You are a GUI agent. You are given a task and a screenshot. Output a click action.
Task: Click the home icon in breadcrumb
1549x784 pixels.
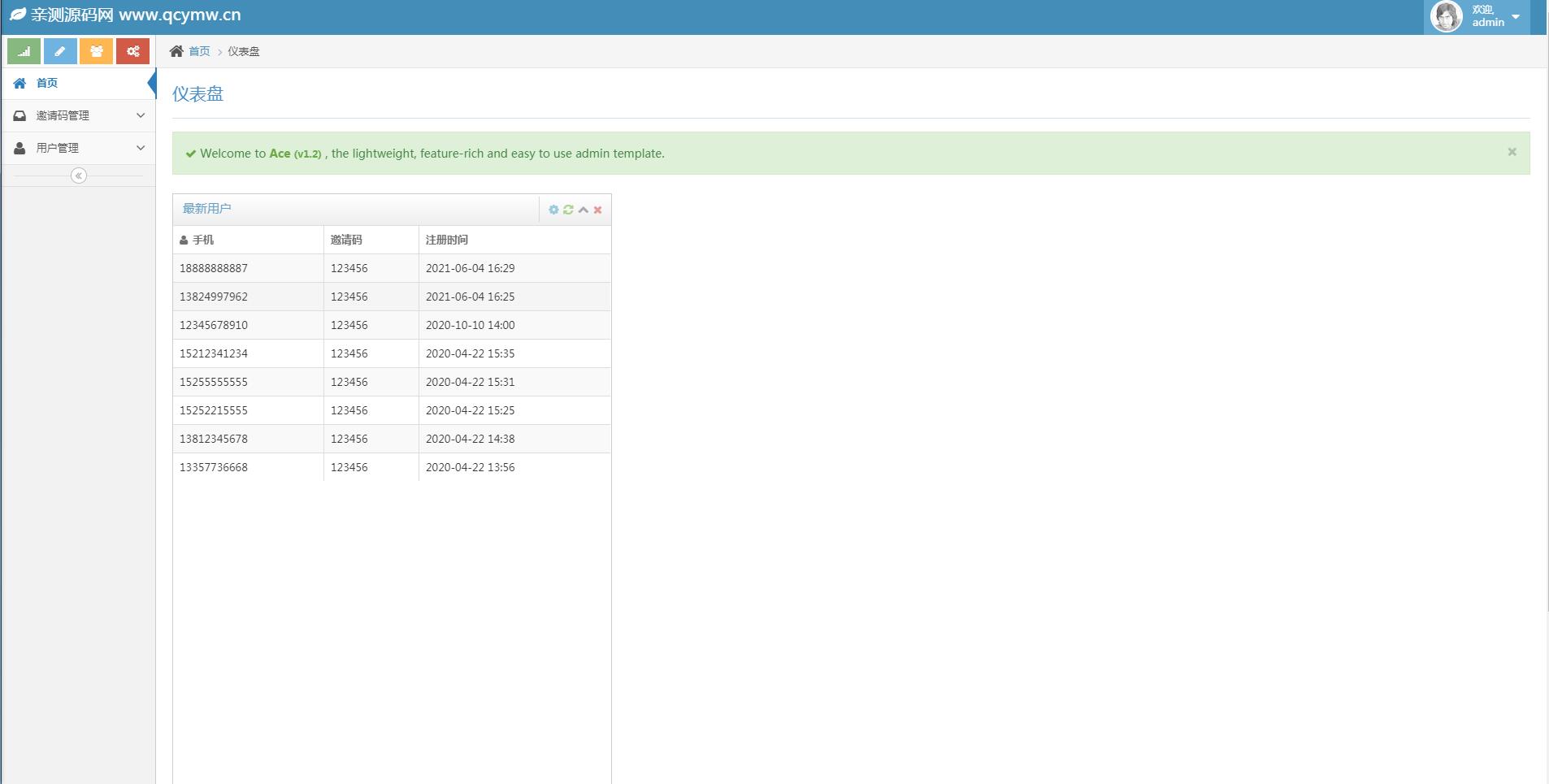coord(176,51)
